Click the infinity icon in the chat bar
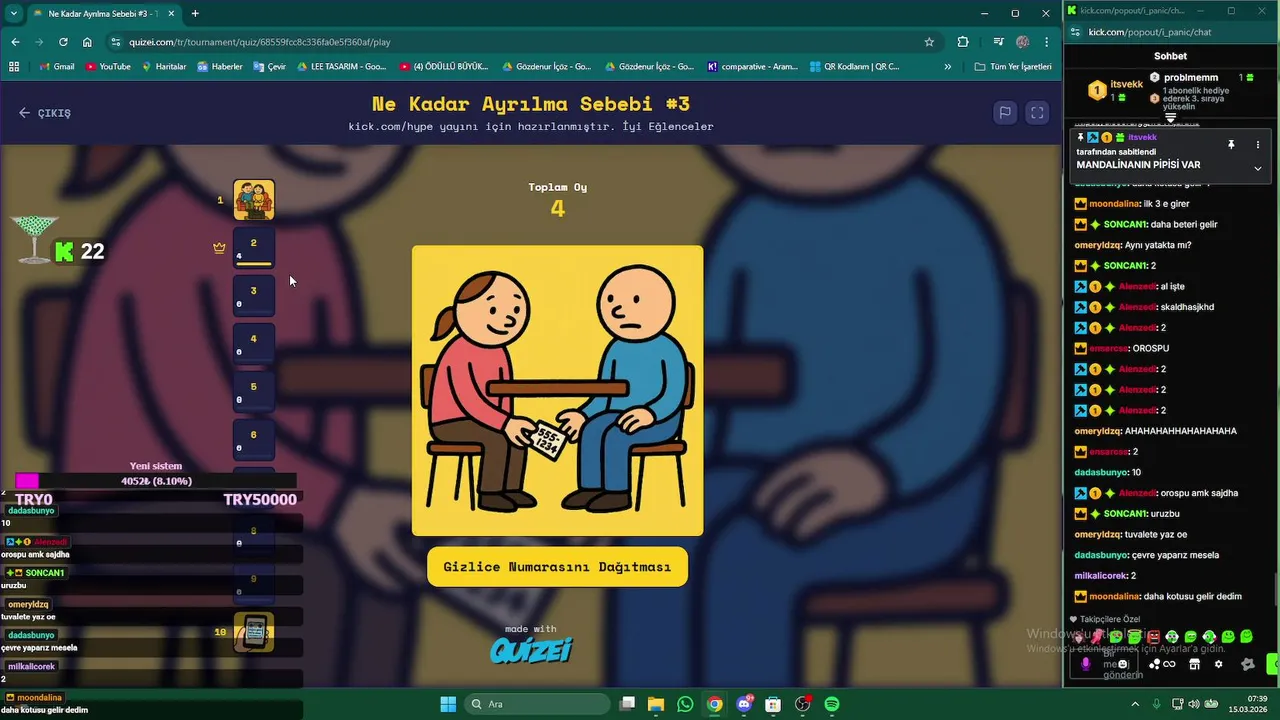Viewport: 1280px width, 720px height. pos(1169,664)
